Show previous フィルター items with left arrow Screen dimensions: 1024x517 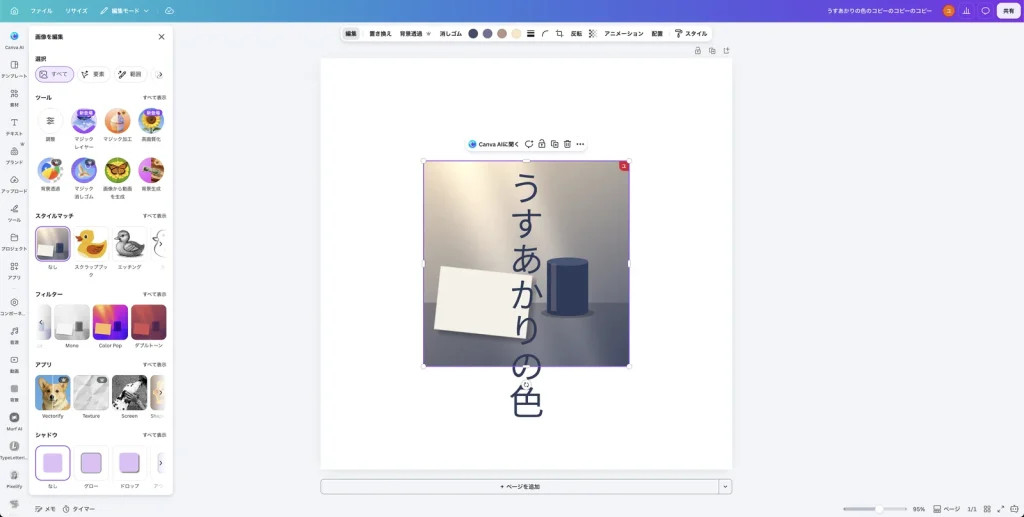click(x=41, y=322)
